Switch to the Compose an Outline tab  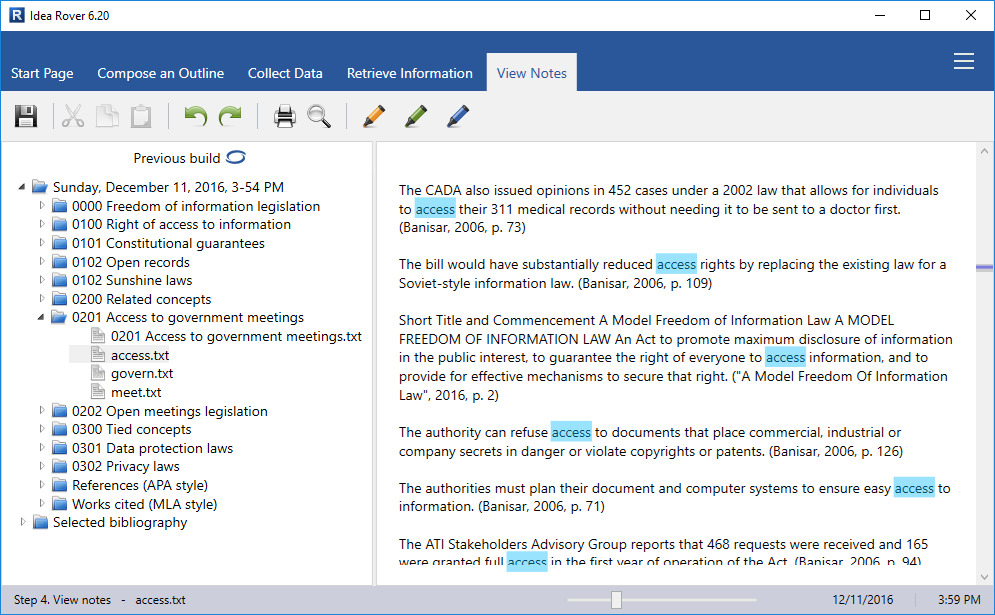(160, 73)
